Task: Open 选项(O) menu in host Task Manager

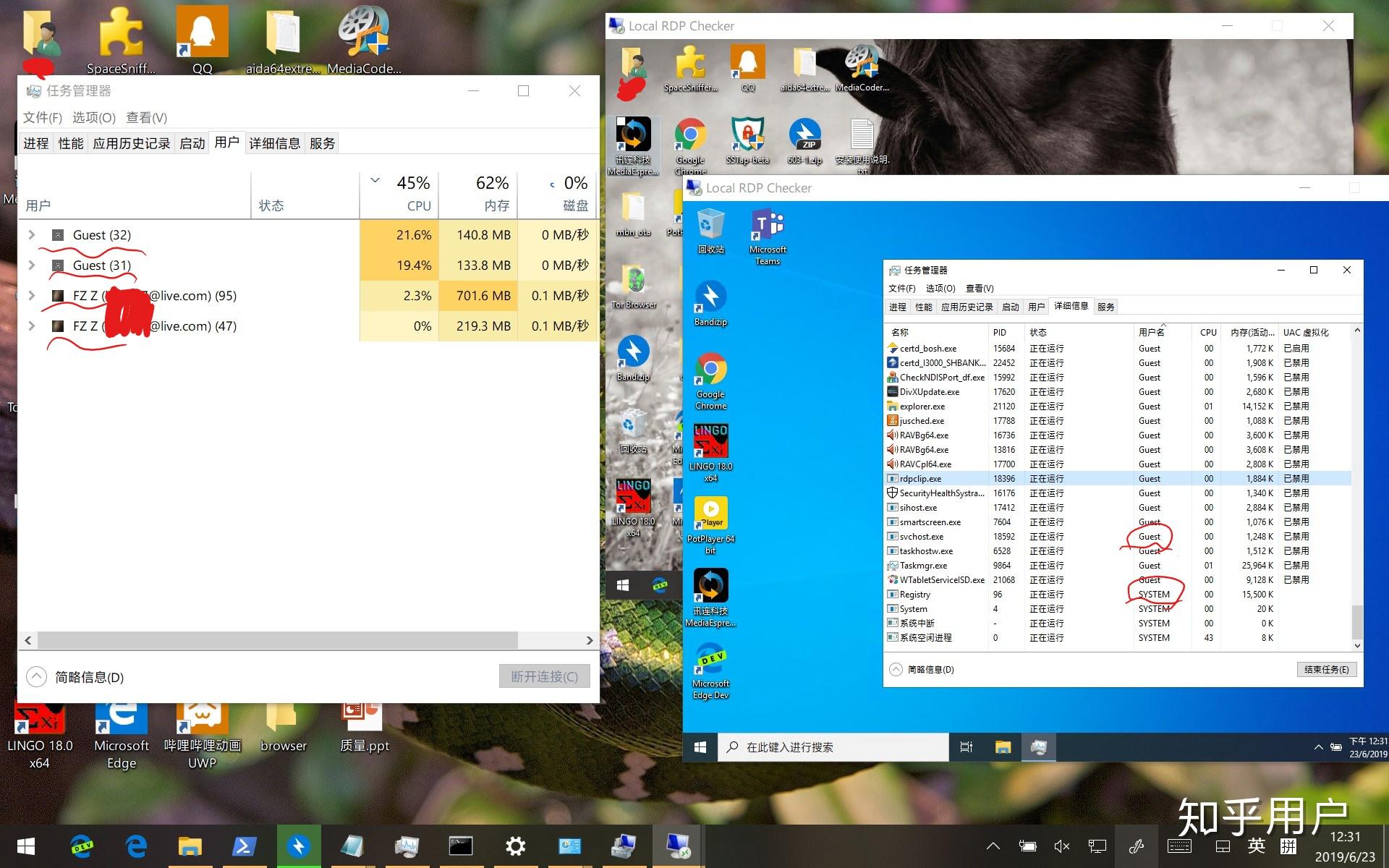Action: (x=94, y=118)
